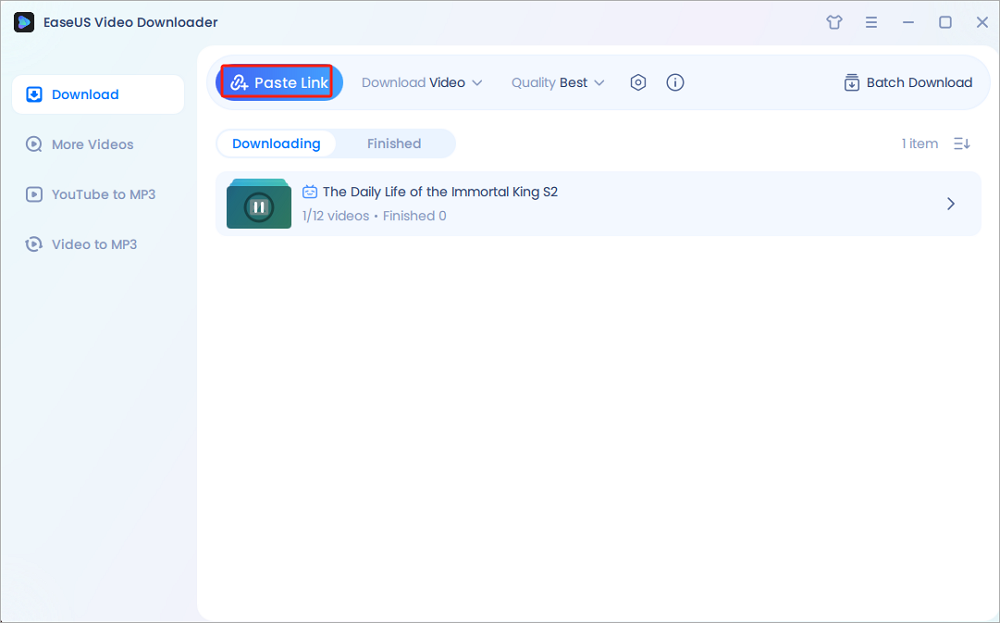Screen dimensions: 1000x623
Task: Open the Download section in the sidebar
Action: 98,94
